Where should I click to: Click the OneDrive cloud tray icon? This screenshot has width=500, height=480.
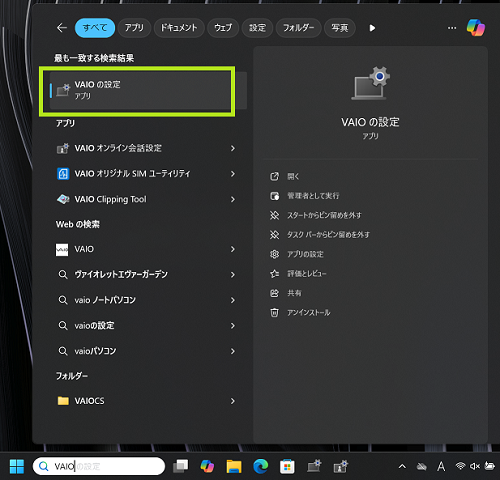point(422,466)
